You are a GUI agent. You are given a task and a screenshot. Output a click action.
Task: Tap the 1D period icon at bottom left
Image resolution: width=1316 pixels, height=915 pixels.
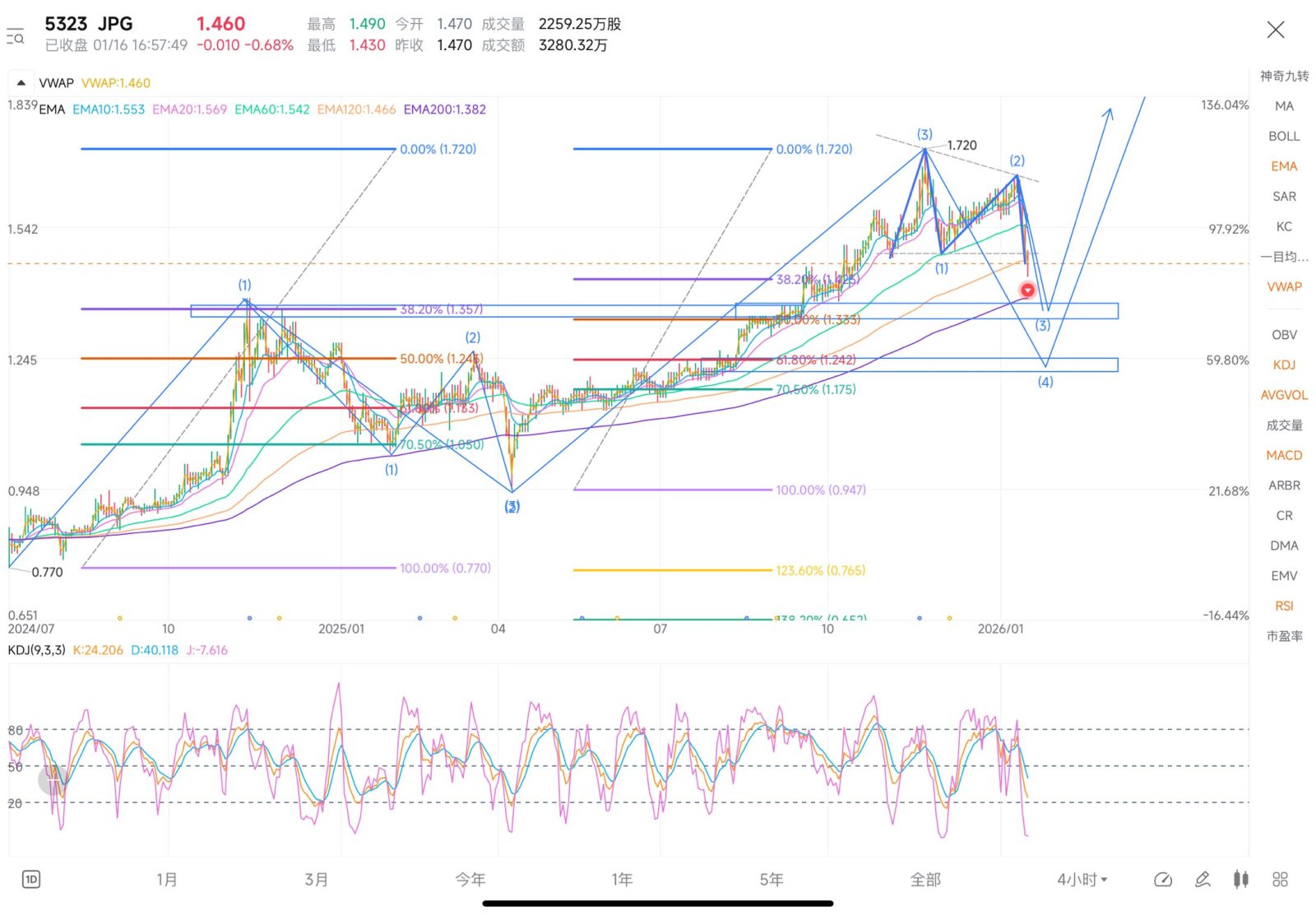[x=30, y=880]
